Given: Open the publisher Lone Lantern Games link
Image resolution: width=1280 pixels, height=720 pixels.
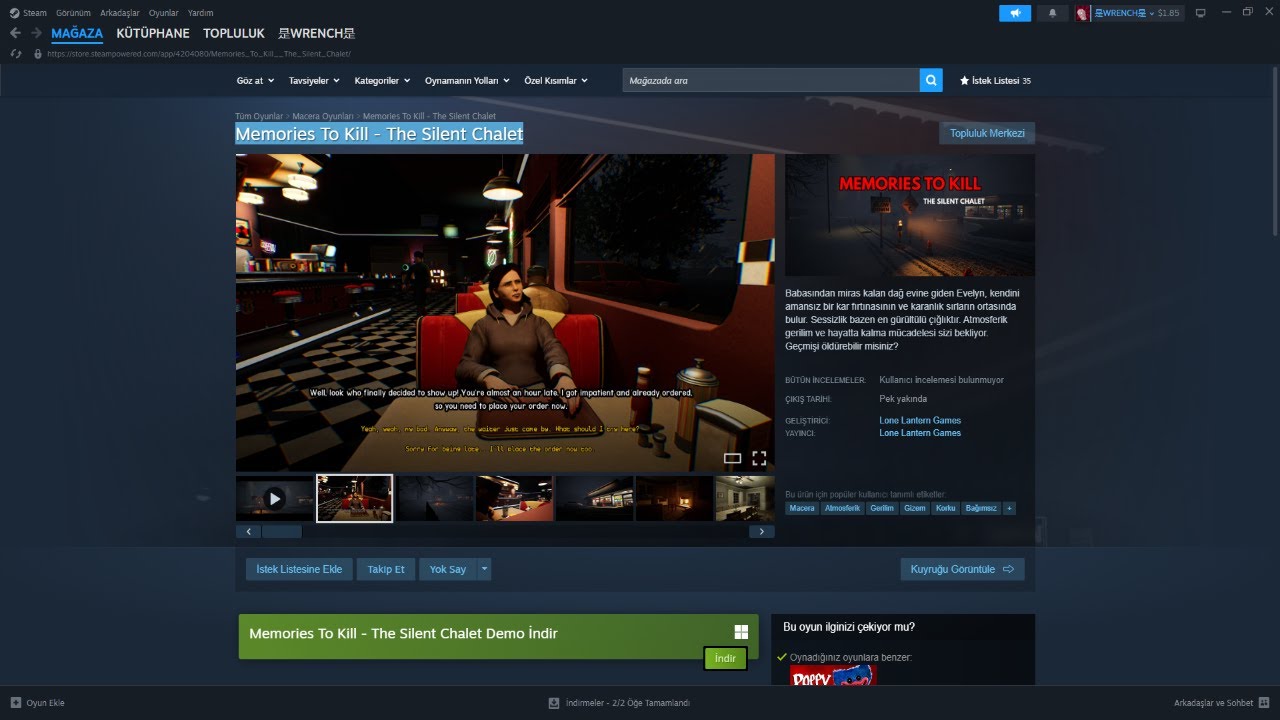Looking at the screenshot, I should click(x=920, y=433).
